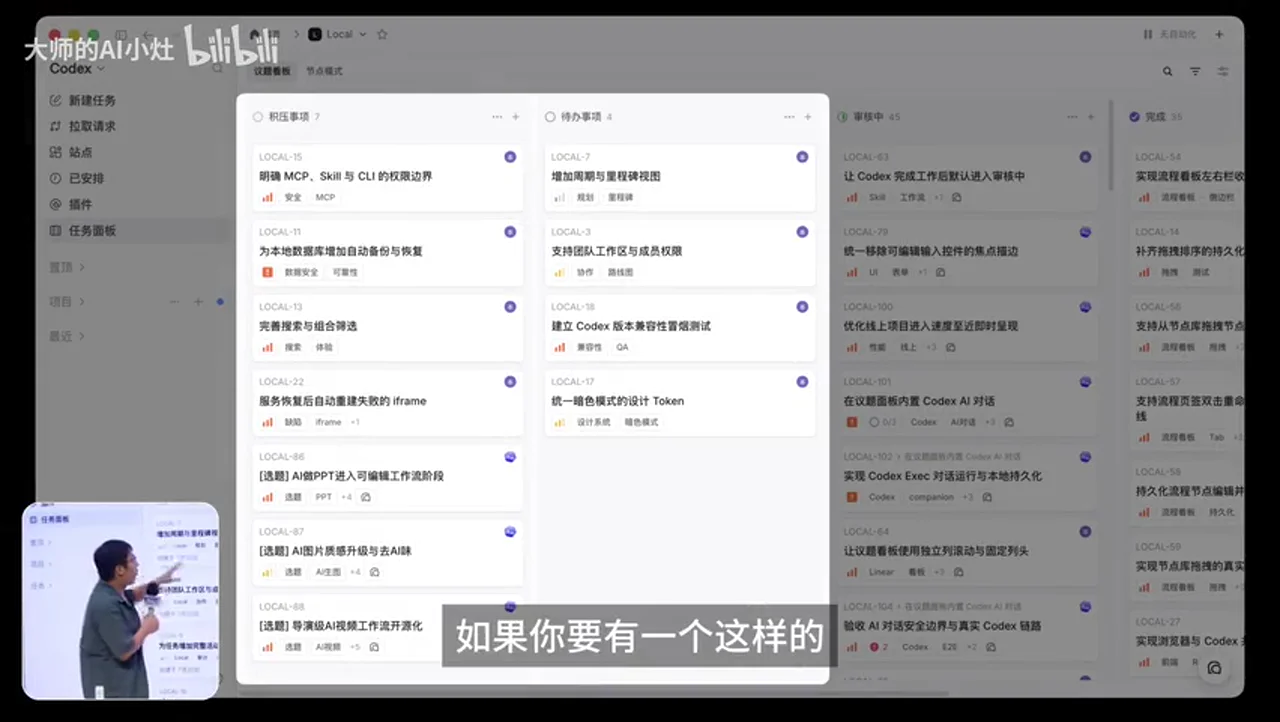The height and width of the screenshot is (722, 1280).
Task: Open display settings sliders icon
Action: click(1222, 71)
